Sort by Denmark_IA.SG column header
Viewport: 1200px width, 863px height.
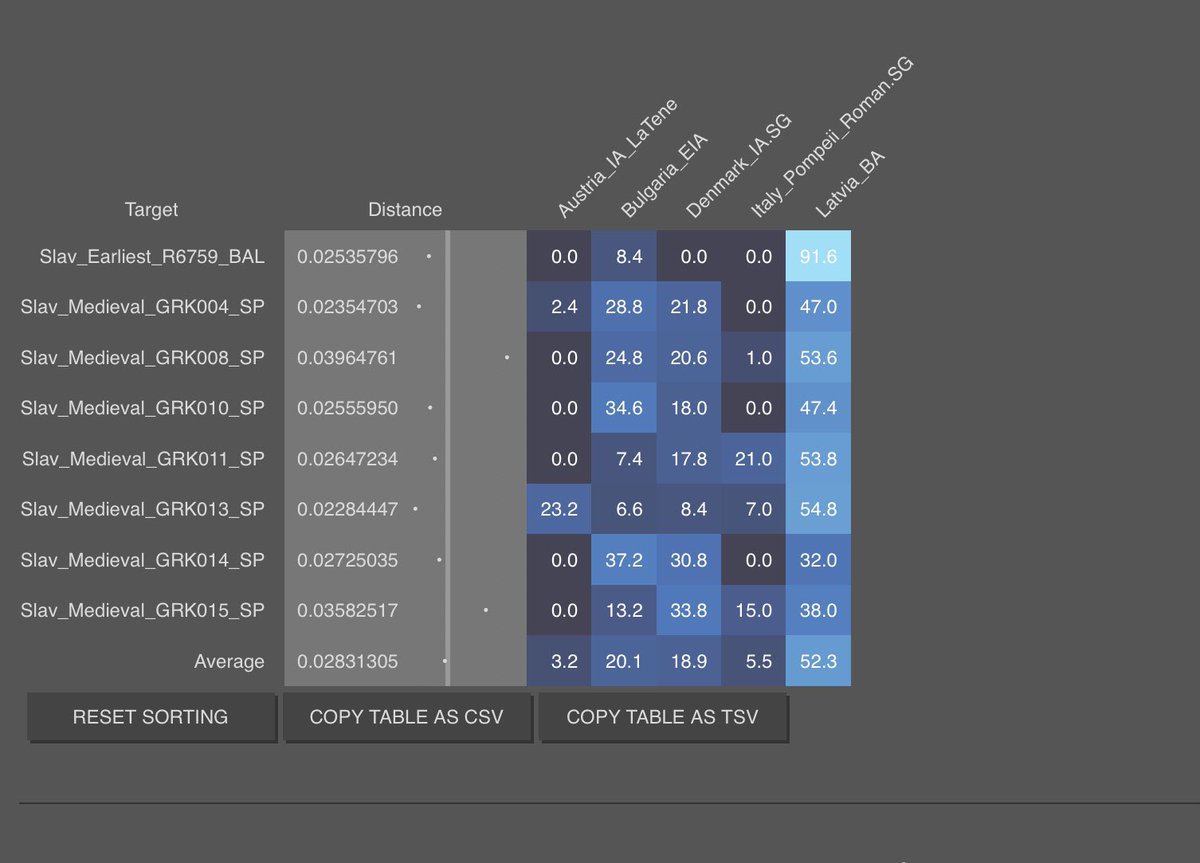point(738,166)
